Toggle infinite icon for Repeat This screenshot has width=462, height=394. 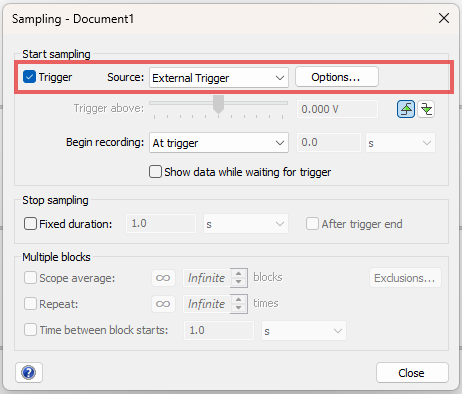click(163, 304)
